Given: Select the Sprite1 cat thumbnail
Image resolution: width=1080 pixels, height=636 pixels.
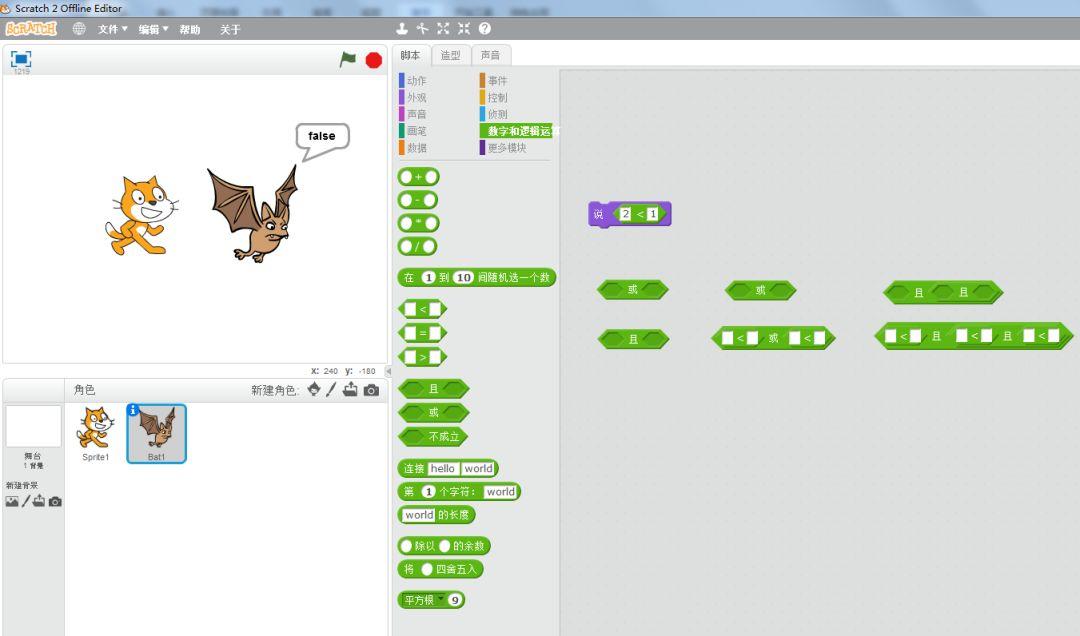Looking at the screenshot, I should click(x=95, y=433).
